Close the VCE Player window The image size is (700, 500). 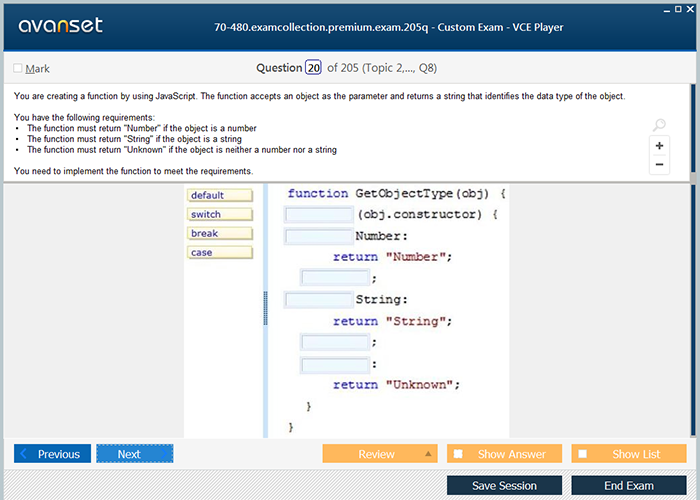[690, 9]
